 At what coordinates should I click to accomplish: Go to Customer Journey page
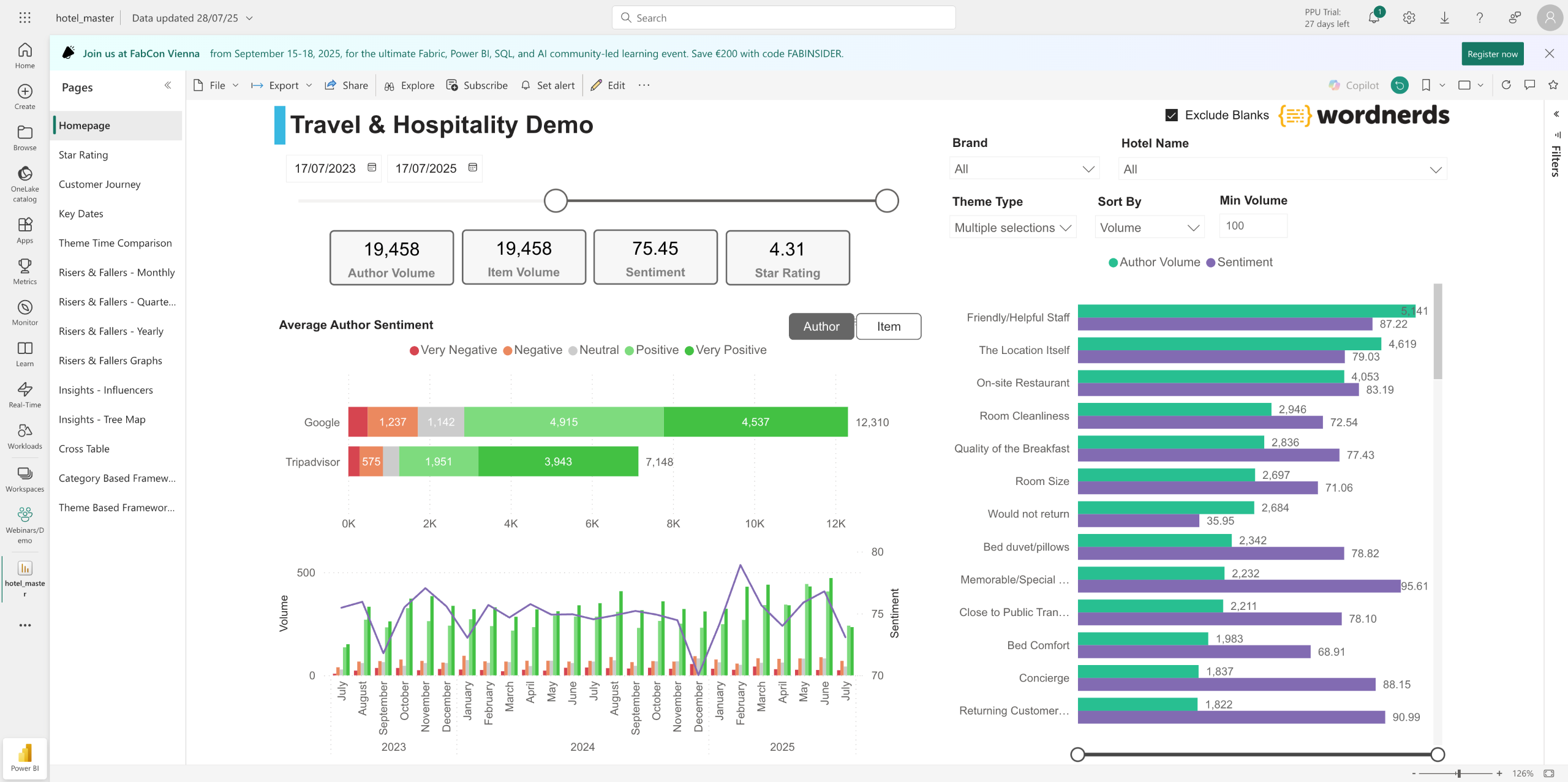[x=99, y=184]
